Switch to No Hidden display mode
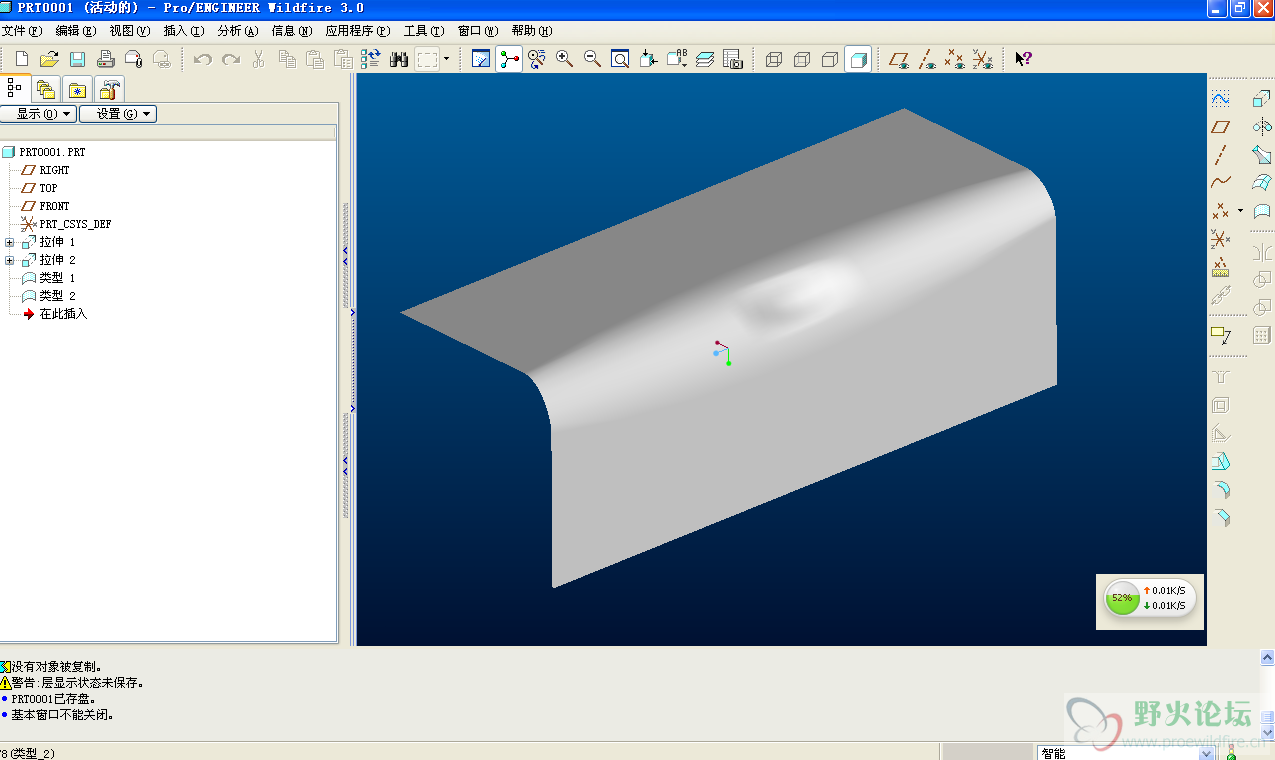Image resolution: width=1275 pixels, height=760 pixels. pyautogui.click(x=830, y=59)
